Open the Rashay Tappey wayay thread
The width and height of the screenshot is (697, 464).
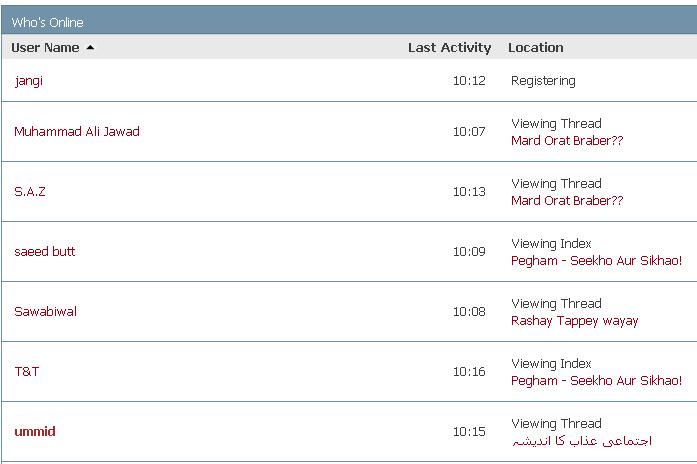pyautogui.click(x=574, y=321)
